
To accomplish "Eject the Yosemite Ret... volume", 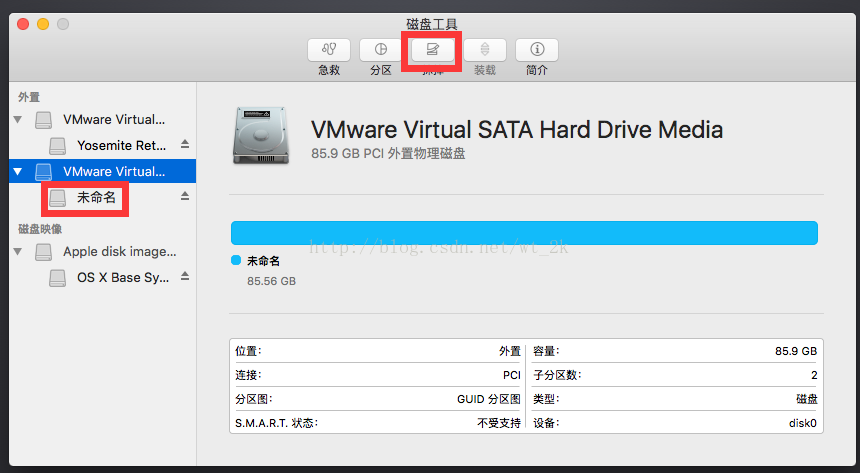I will tap(185, 144).
